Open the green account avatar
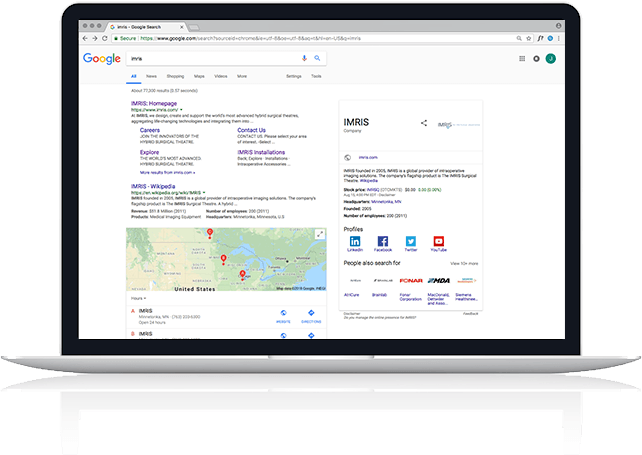 click(551, 59)
